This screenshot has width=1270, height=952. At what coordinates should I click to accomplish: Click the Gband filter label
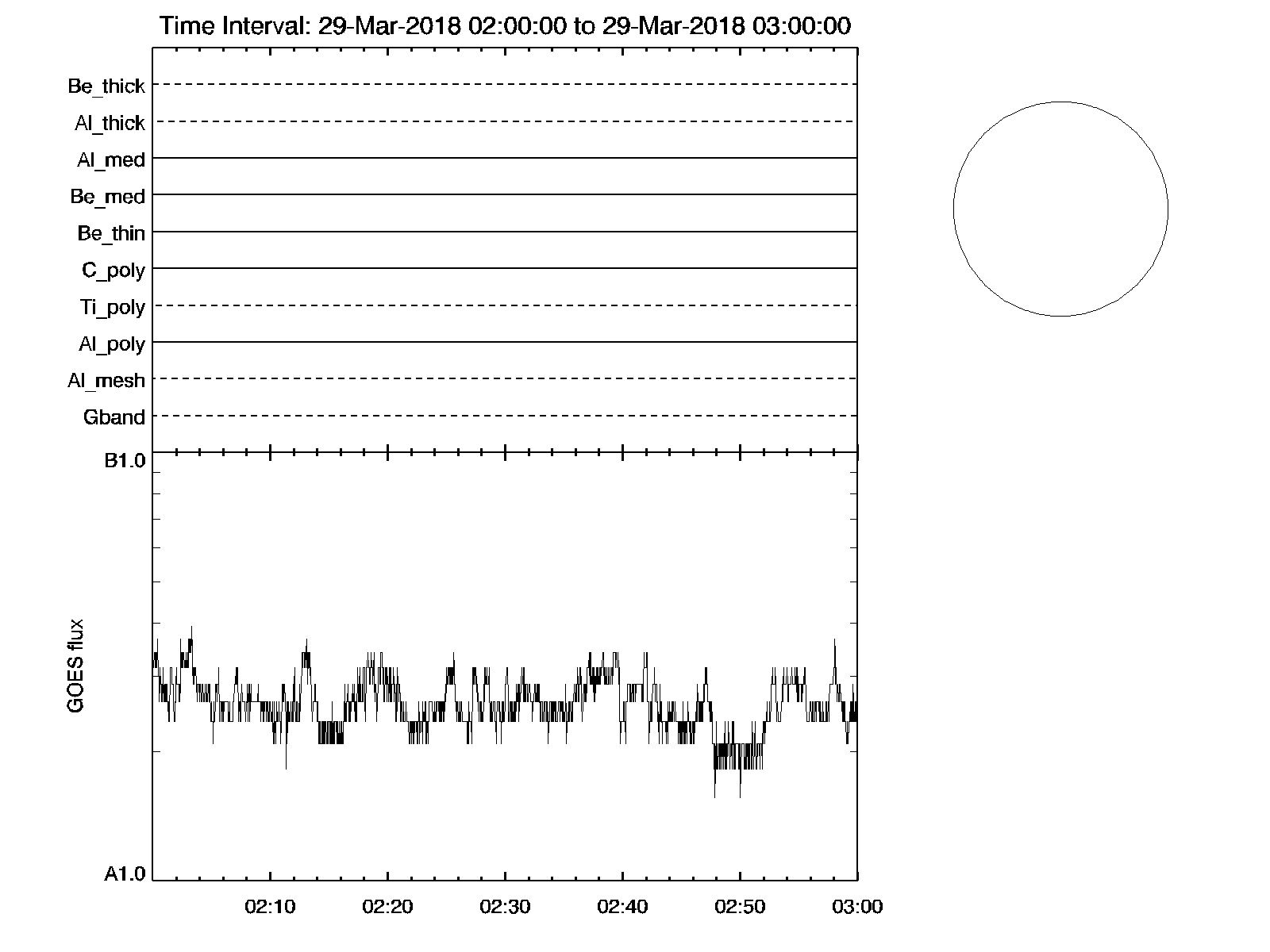coord(114,417)
